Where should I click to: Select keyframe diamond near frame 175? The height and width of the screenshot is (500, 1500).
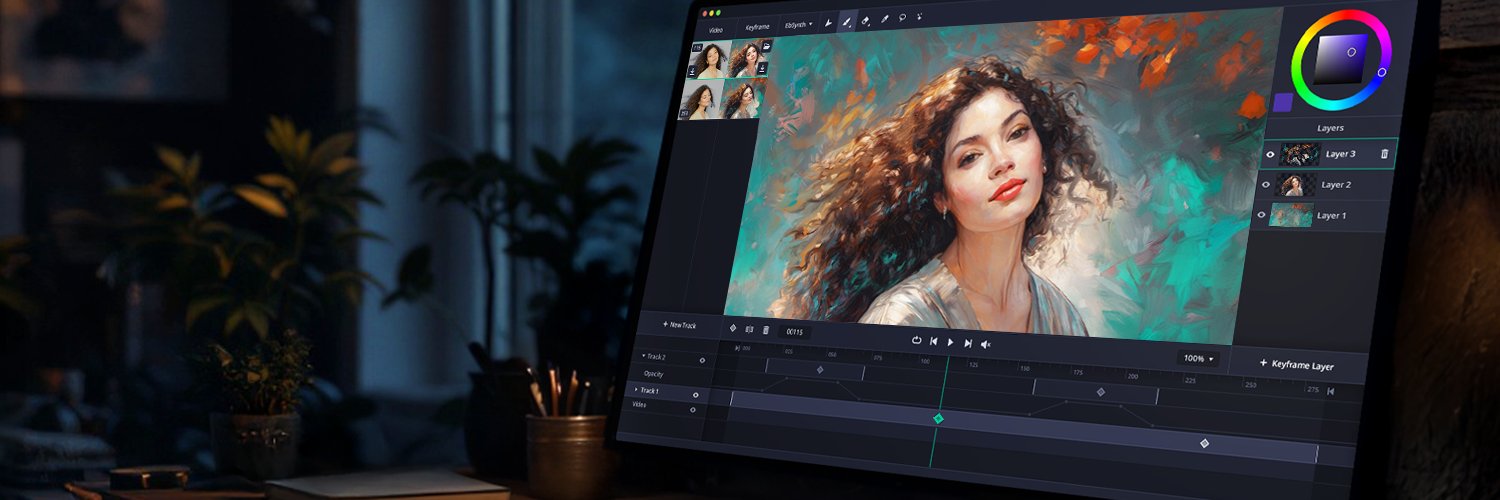[1101, 393]
